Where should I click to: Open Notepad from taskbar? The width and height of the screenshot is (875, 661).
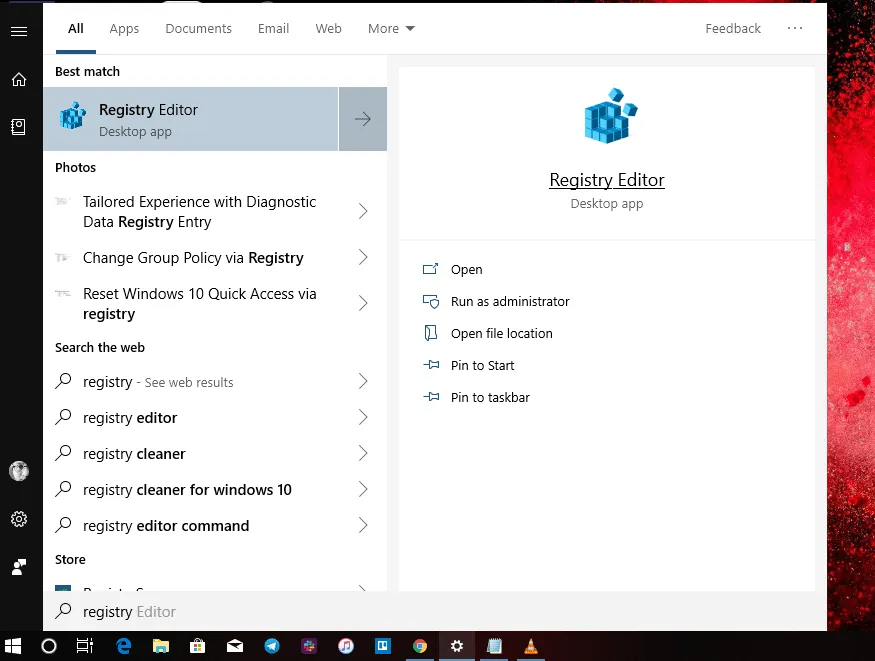coord(494,646)
